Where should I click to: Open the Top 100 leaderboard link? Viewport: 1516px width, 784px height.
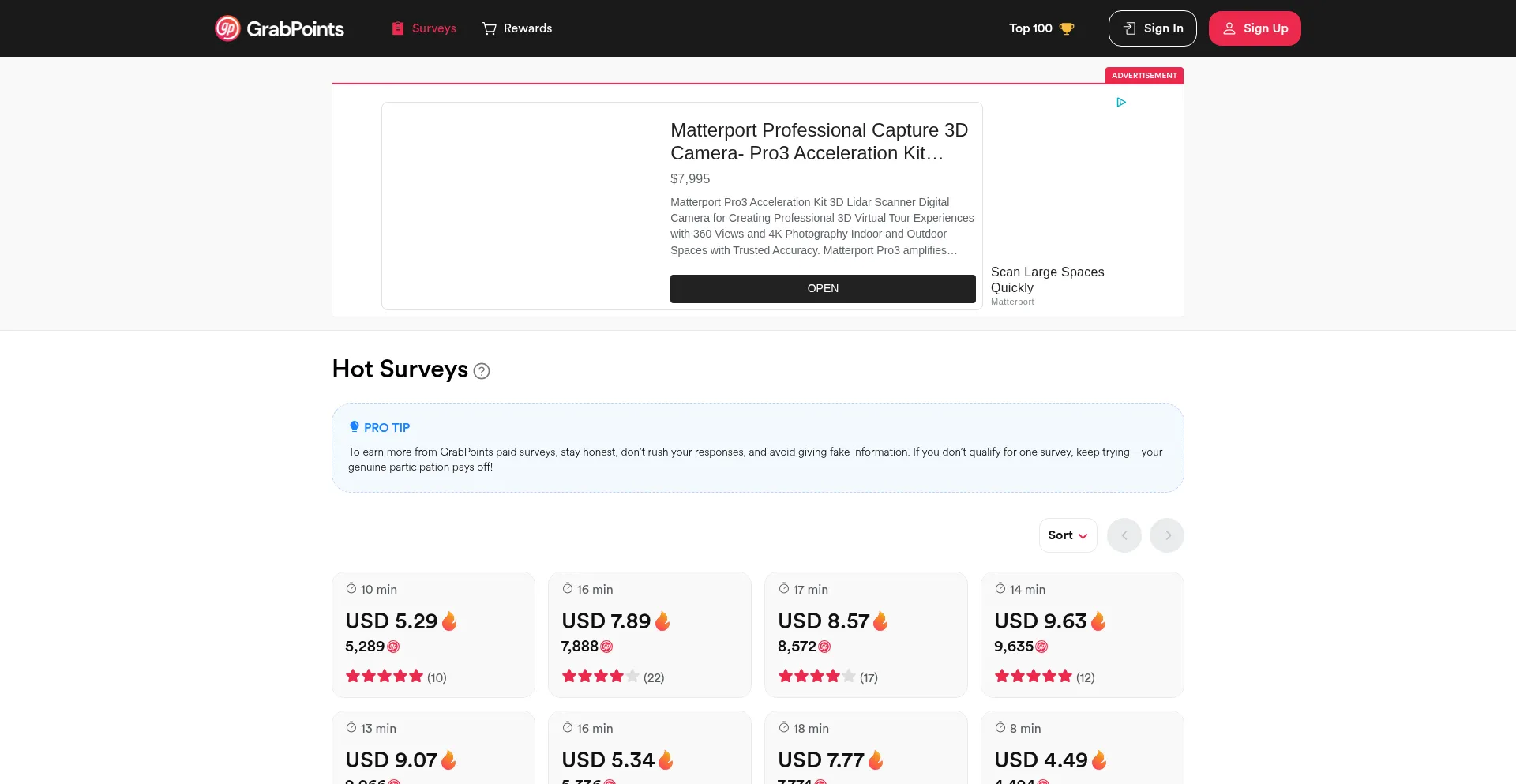1030,28
